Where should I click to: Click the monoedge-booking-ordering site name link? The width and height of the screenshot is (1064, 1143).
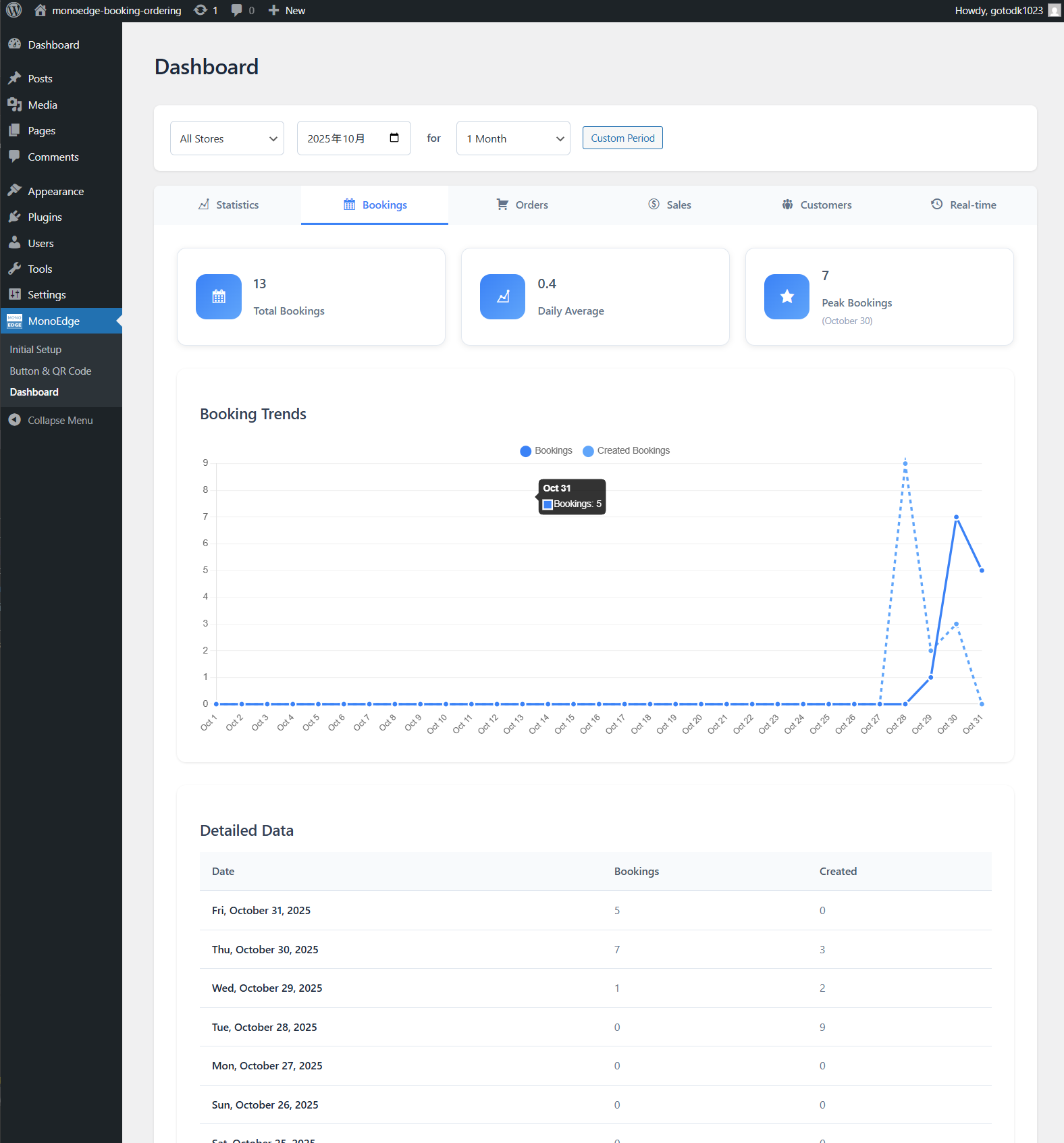[117, 10]
